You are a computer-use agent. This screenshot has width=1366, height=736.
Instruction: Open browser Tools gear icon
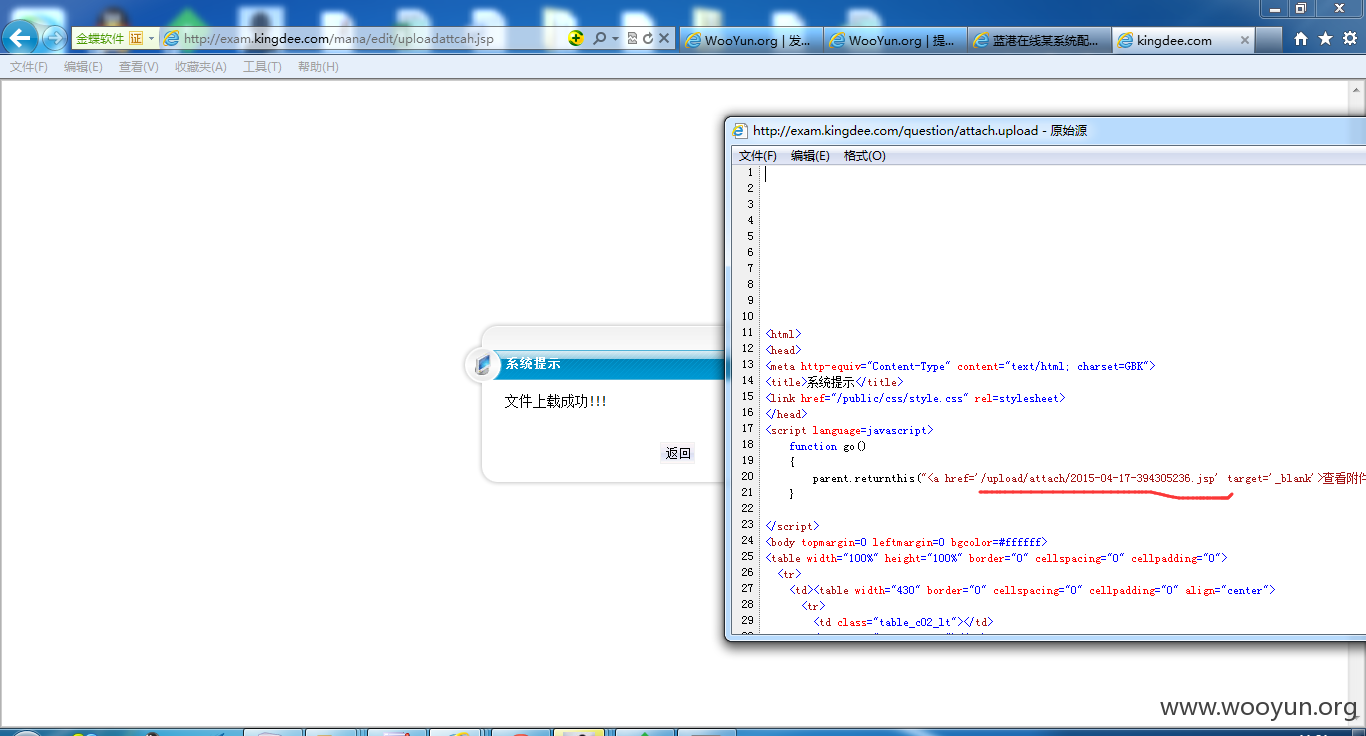tap(1350, 38)
